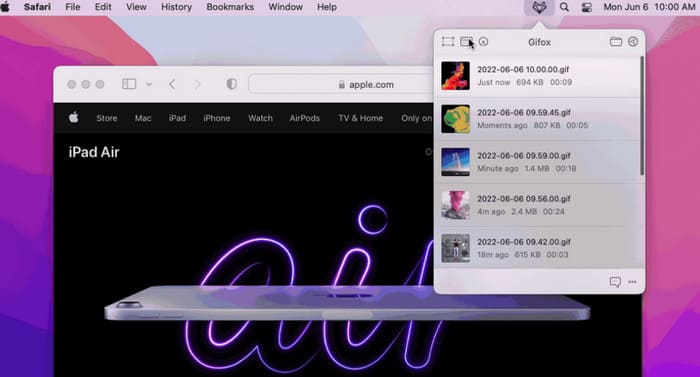700x377 pixels.
Task: Click 694 KB size of newest GIF
Action: [530, 82]
